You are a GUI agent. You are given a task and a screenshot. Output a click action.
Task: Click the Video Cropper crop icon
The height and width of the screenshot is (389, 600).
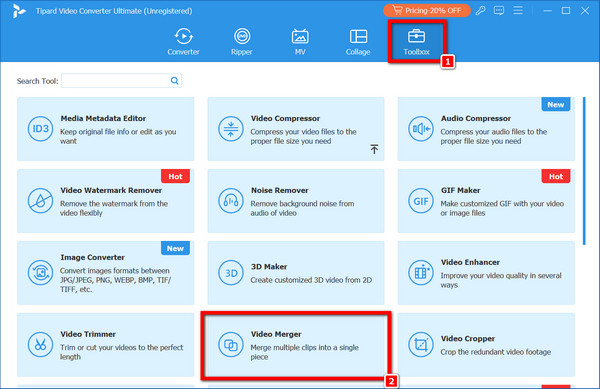pyautogui.click(x=421, y=345)
